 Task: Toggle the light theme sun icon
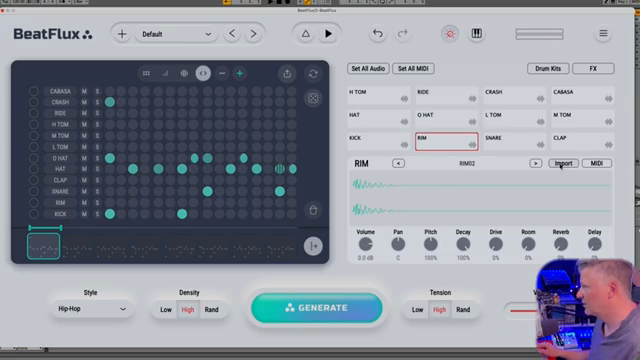point(450,33)
